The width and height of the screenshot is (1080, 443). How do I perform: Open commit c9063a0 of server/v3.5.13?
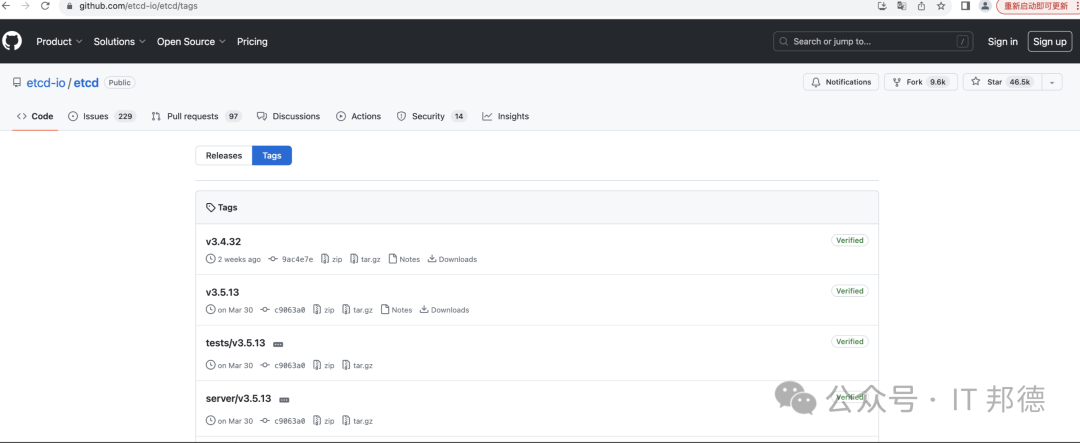283,421
